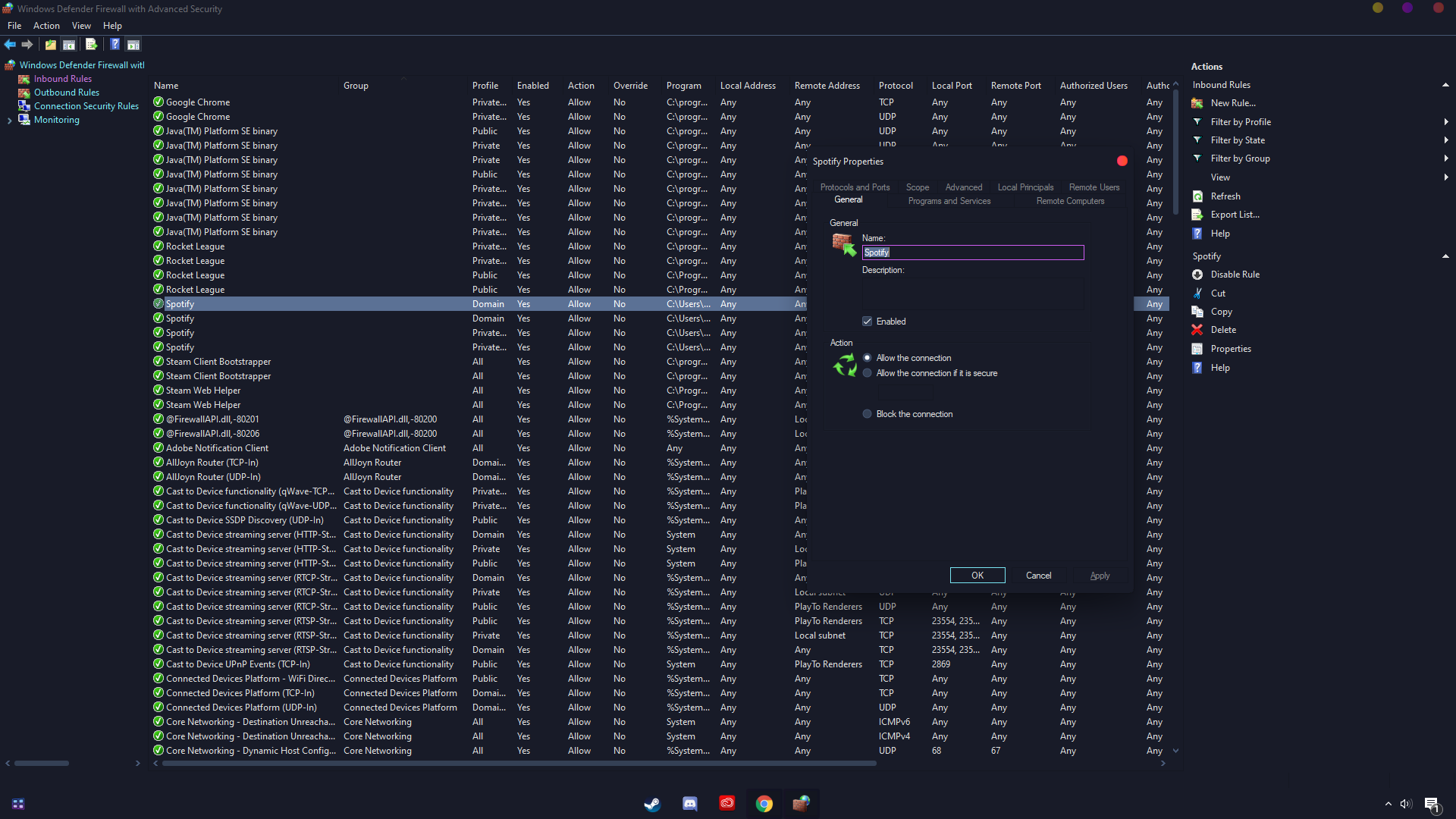Click the Copy icon in Actions pane
This screenshot has width=1456, height=819.
click(1197, 312)
